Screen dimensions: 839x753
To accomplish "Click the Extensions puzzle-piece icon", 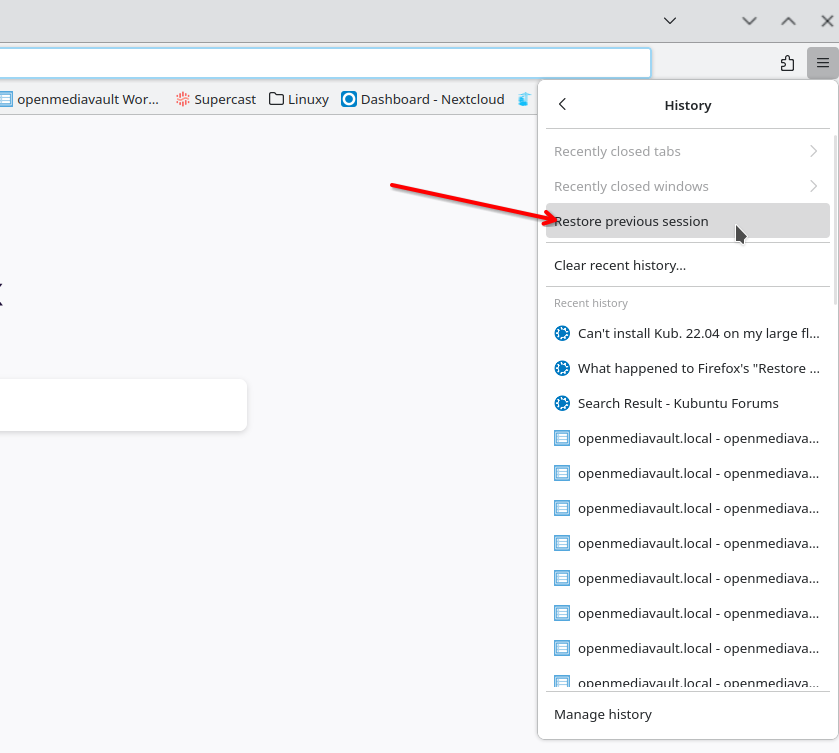I will click(787, 63).
